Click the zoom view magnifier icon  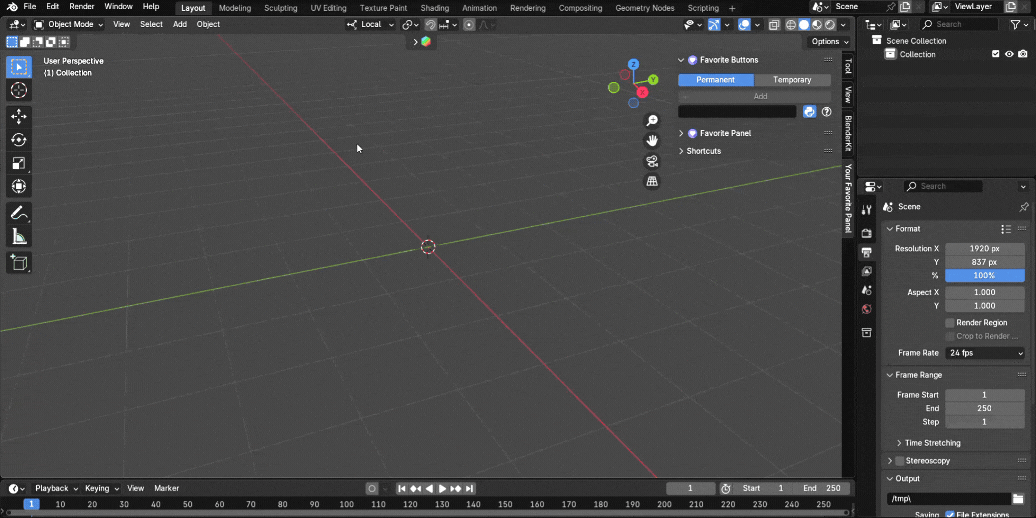[x=652, y=120]
